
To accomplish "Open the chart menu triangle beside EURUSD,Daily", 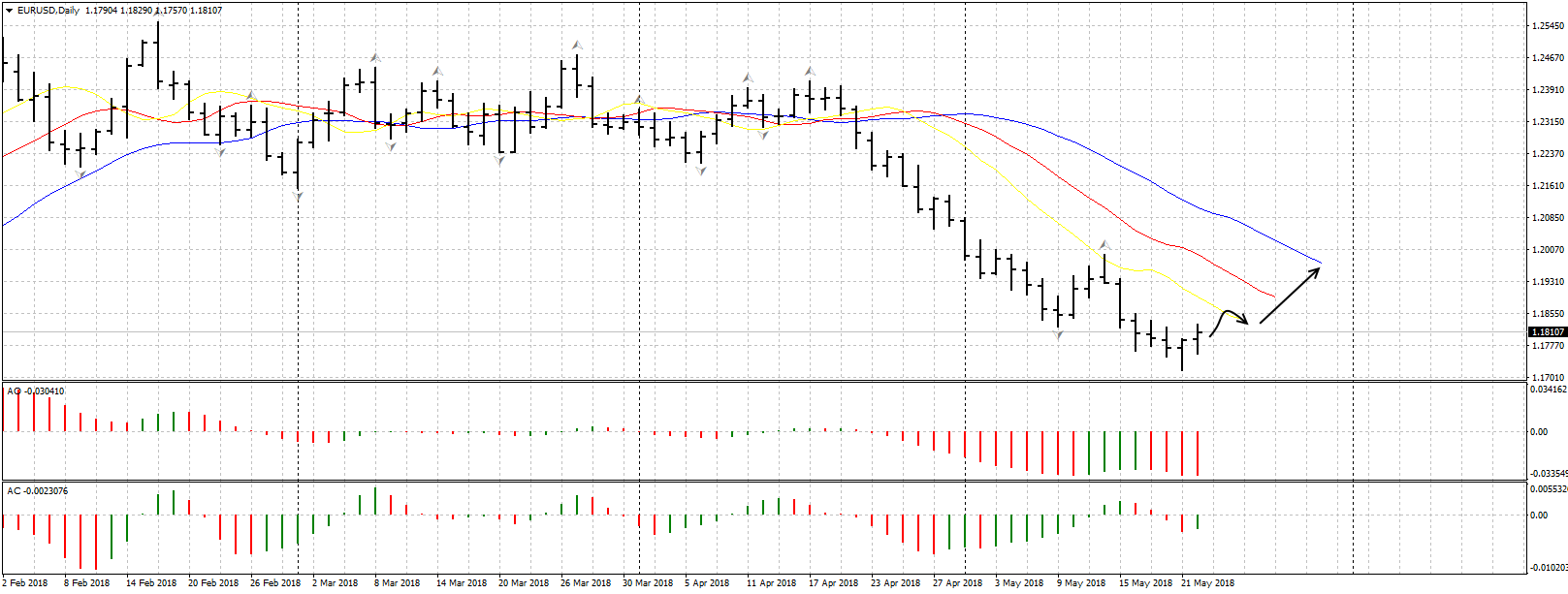I will (x=9, y=11).
